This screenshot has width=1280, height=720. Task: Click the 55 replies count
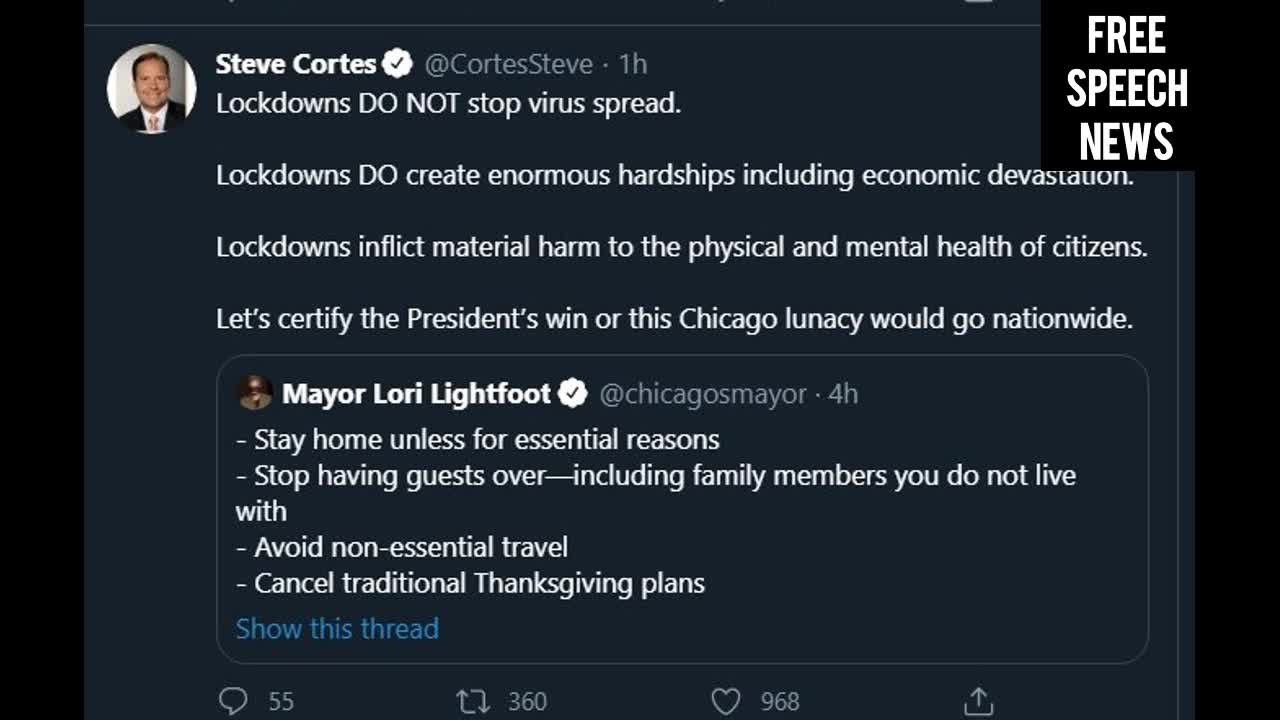281,702
